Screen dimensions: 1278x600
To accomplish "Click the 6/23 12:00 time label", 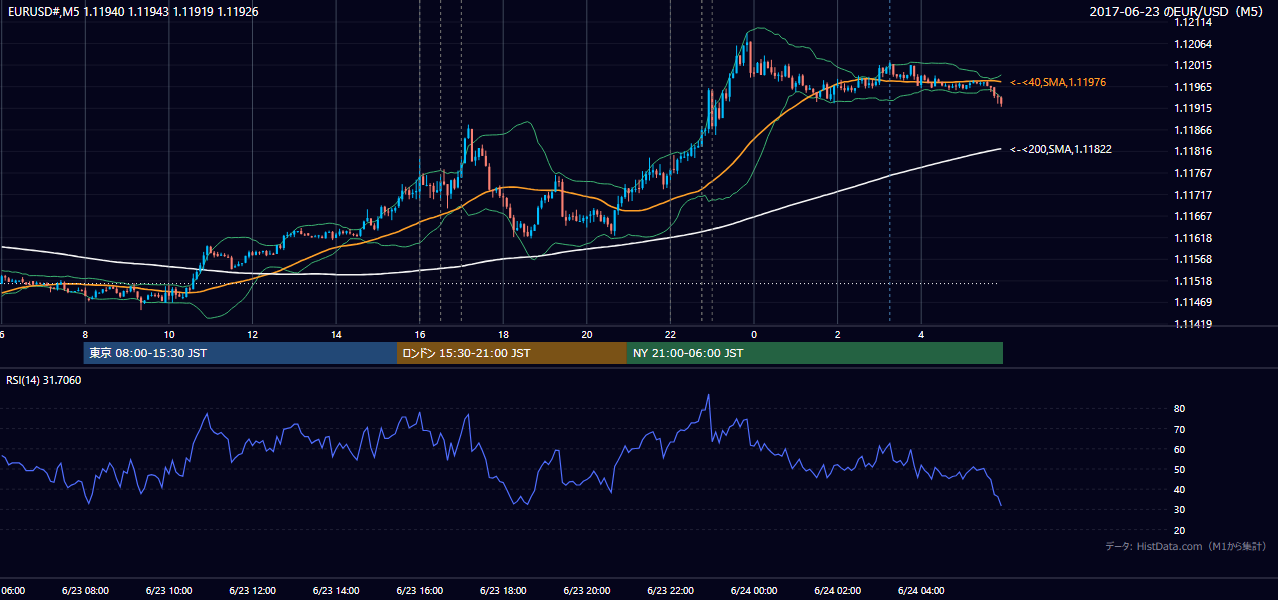I will [x=251, y=591].
